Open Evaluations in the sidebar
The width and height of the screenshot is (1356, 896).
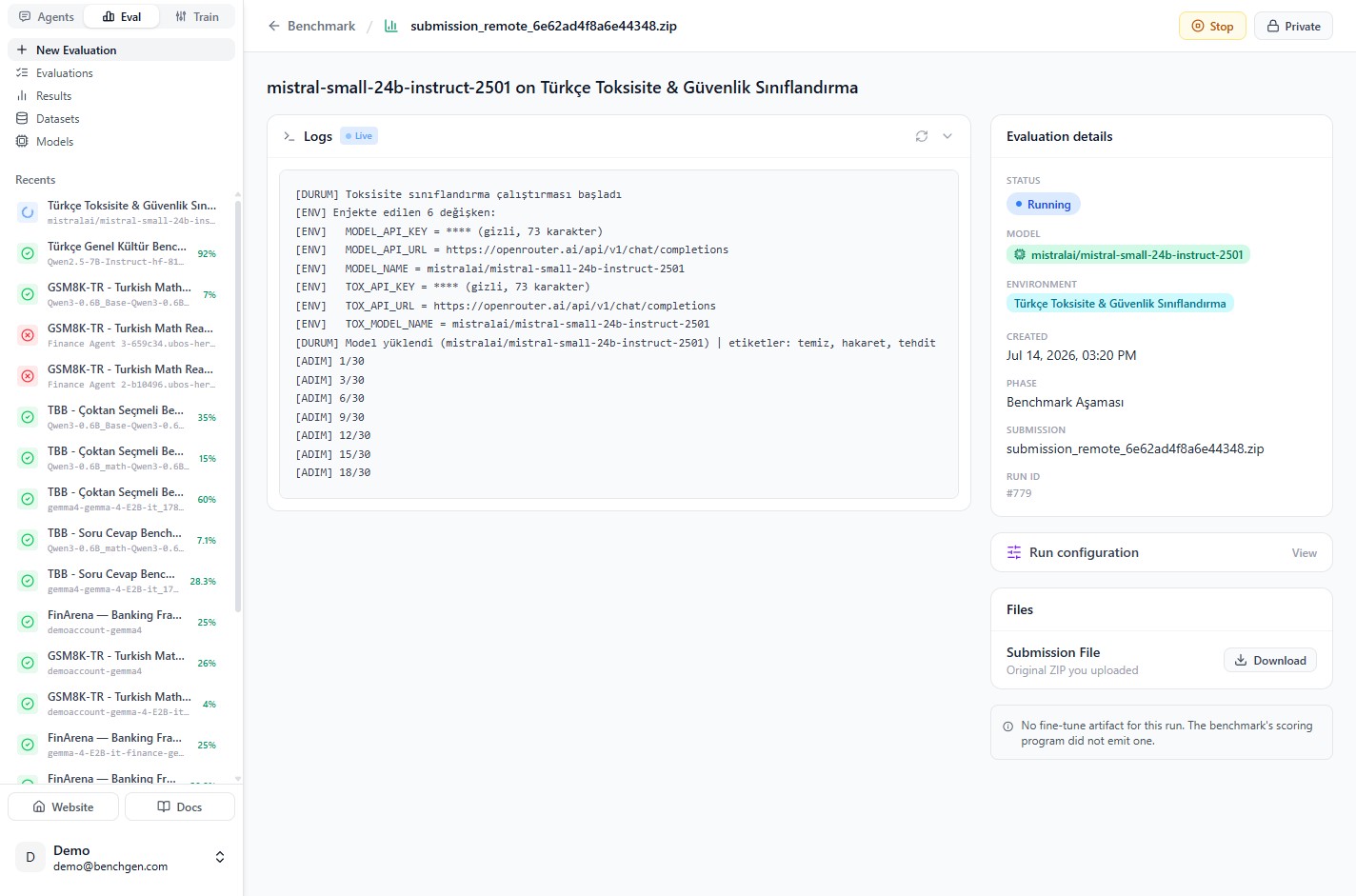click(x=121, y=72)
